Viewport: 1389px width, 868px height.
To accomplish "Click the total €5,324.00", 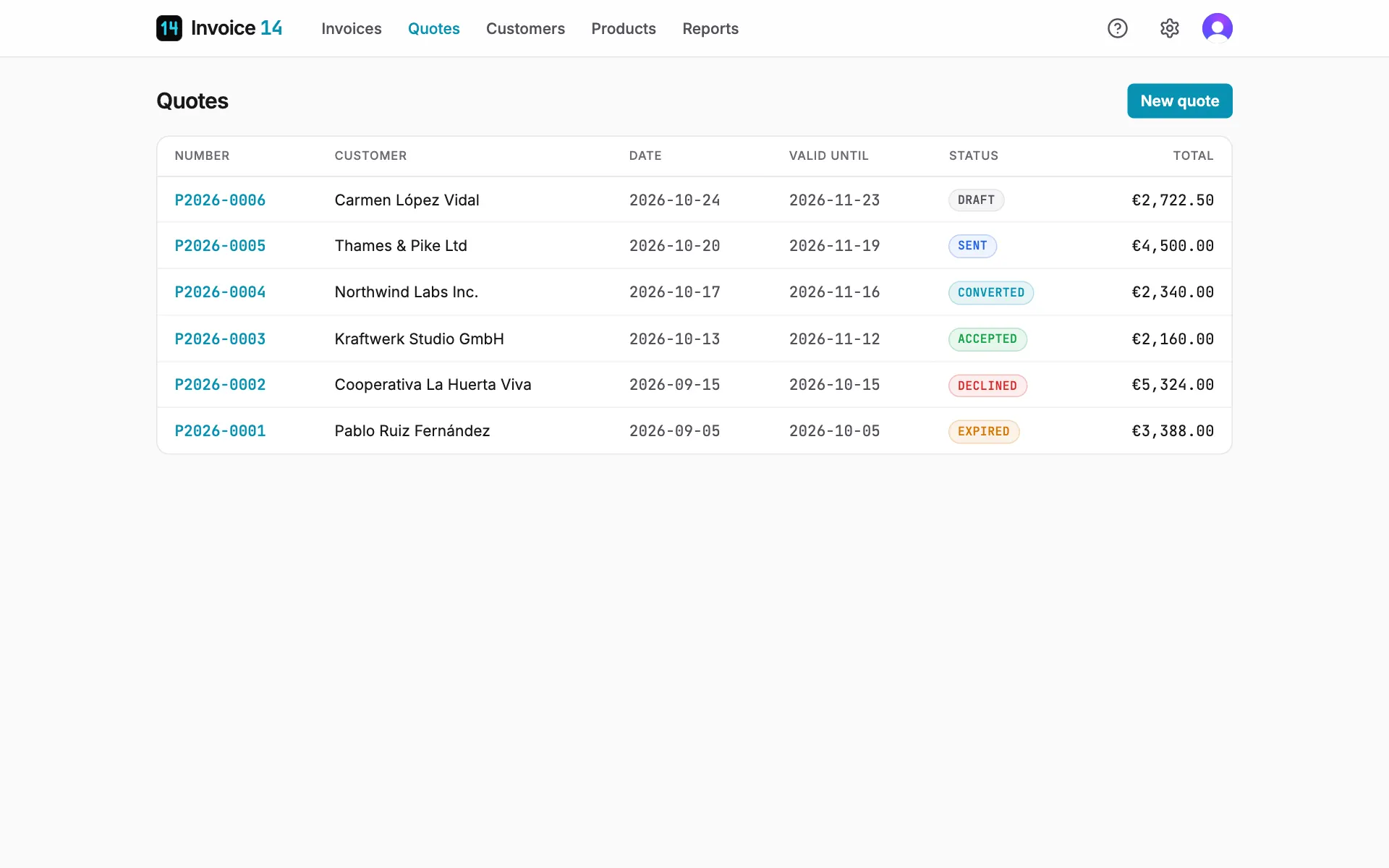I will [1173, 384].
